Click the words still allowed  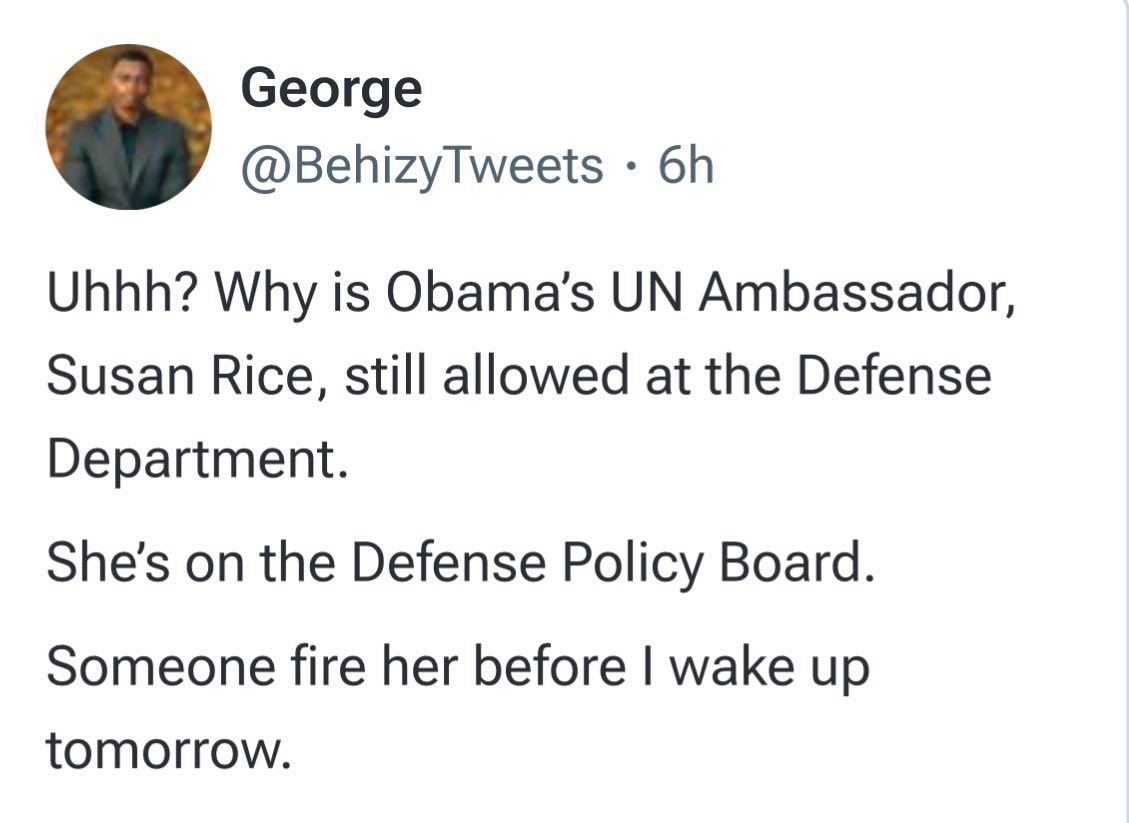pyautogui.click(x=487, y=374)
